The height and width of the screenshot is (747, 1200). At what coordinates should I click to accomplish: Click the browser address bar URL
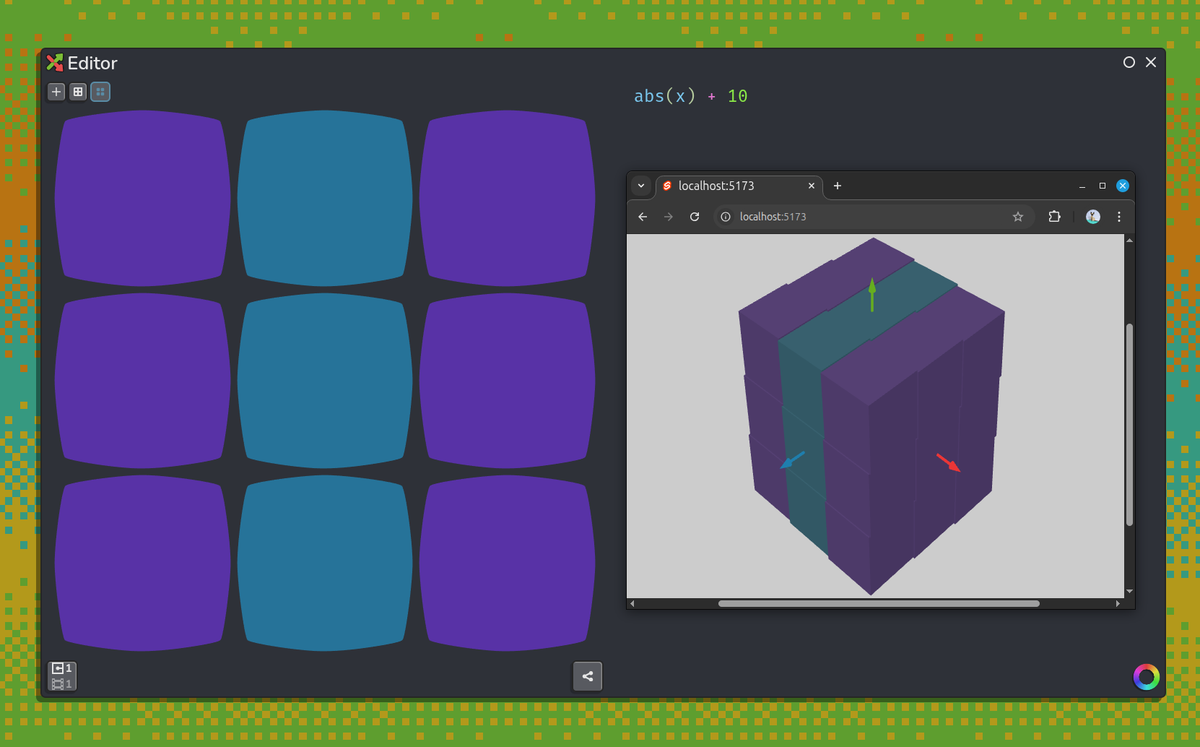click(x=772, y=216)
